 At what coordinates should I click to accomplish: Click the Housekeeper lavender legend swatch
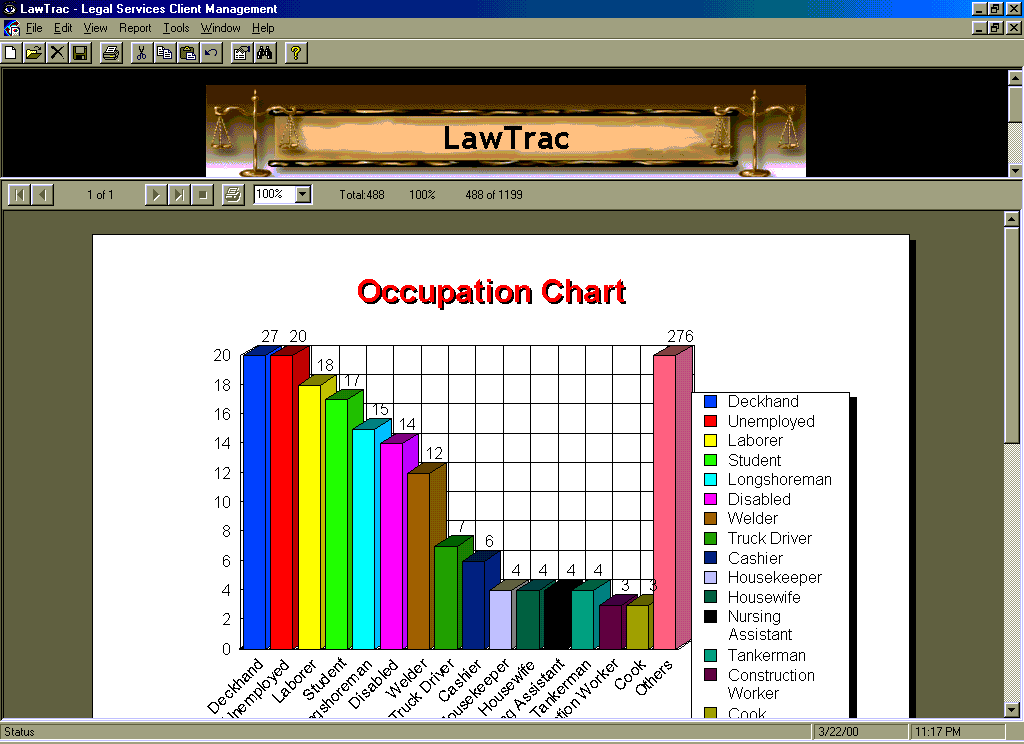(711, 577)
